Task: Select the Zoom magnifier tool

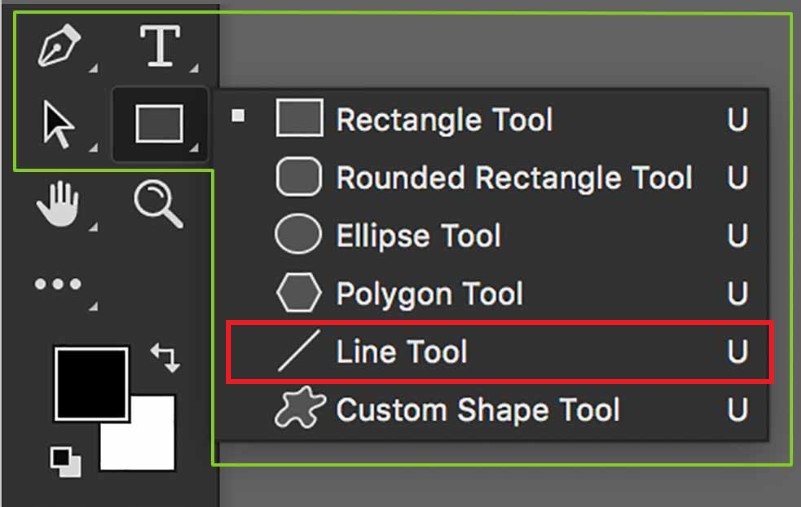Action: pyautogui.click(x=159, y=205)
